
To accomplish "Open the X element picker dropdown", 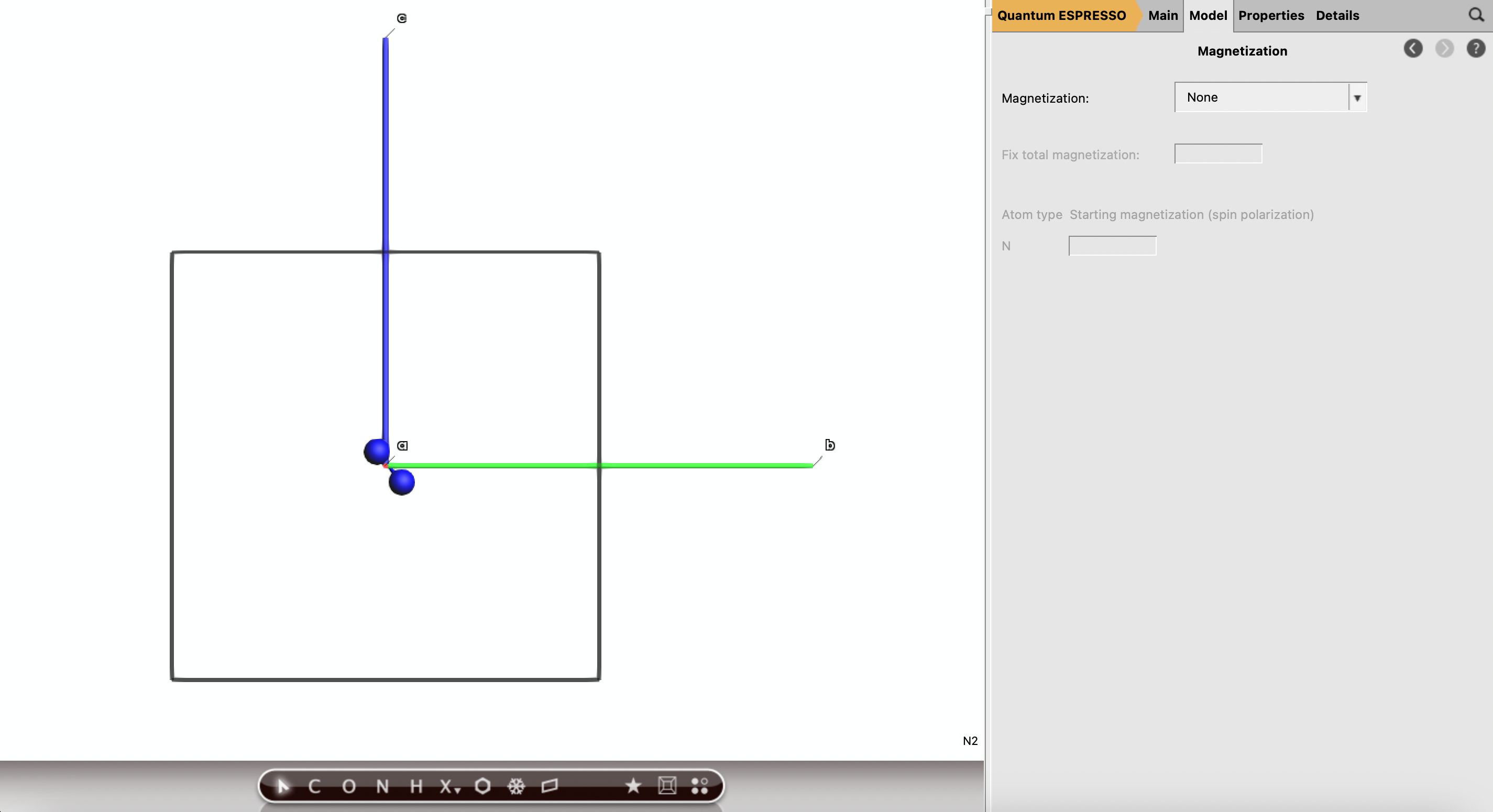I will [x=449, y=786].
